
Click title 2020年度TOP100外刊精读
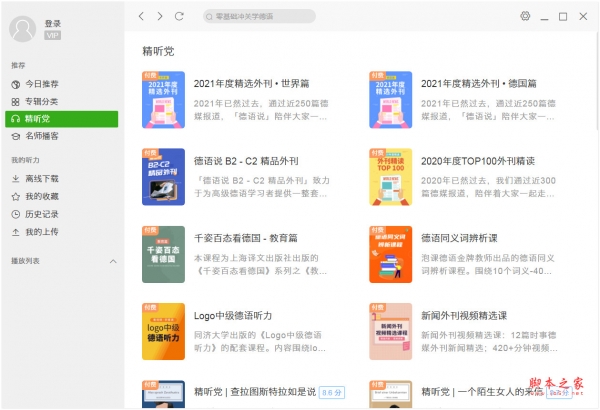pos(478,161)
